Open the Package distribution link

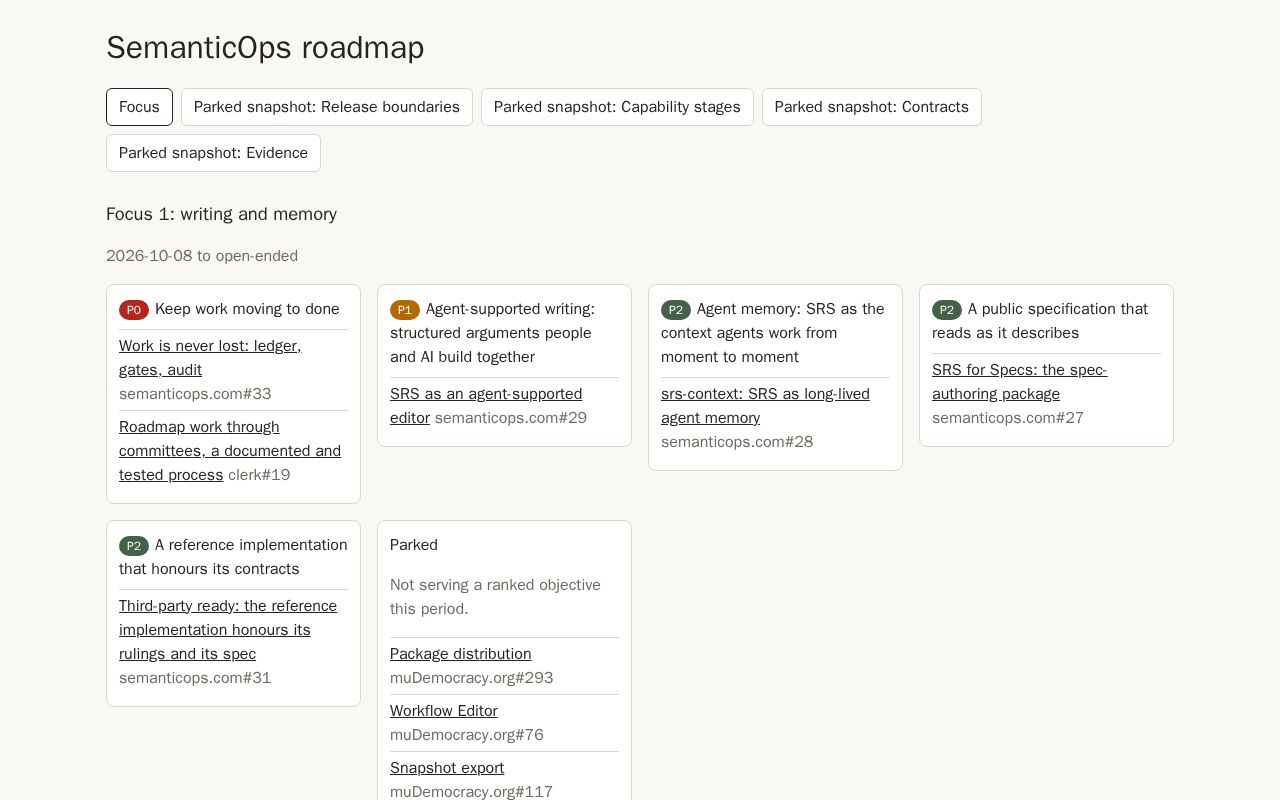pyautogui.click(x=461, y=654)
